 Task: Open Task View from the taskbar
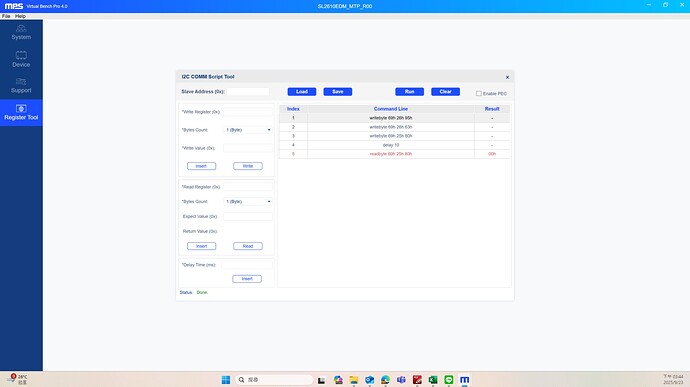coord(322,380)
